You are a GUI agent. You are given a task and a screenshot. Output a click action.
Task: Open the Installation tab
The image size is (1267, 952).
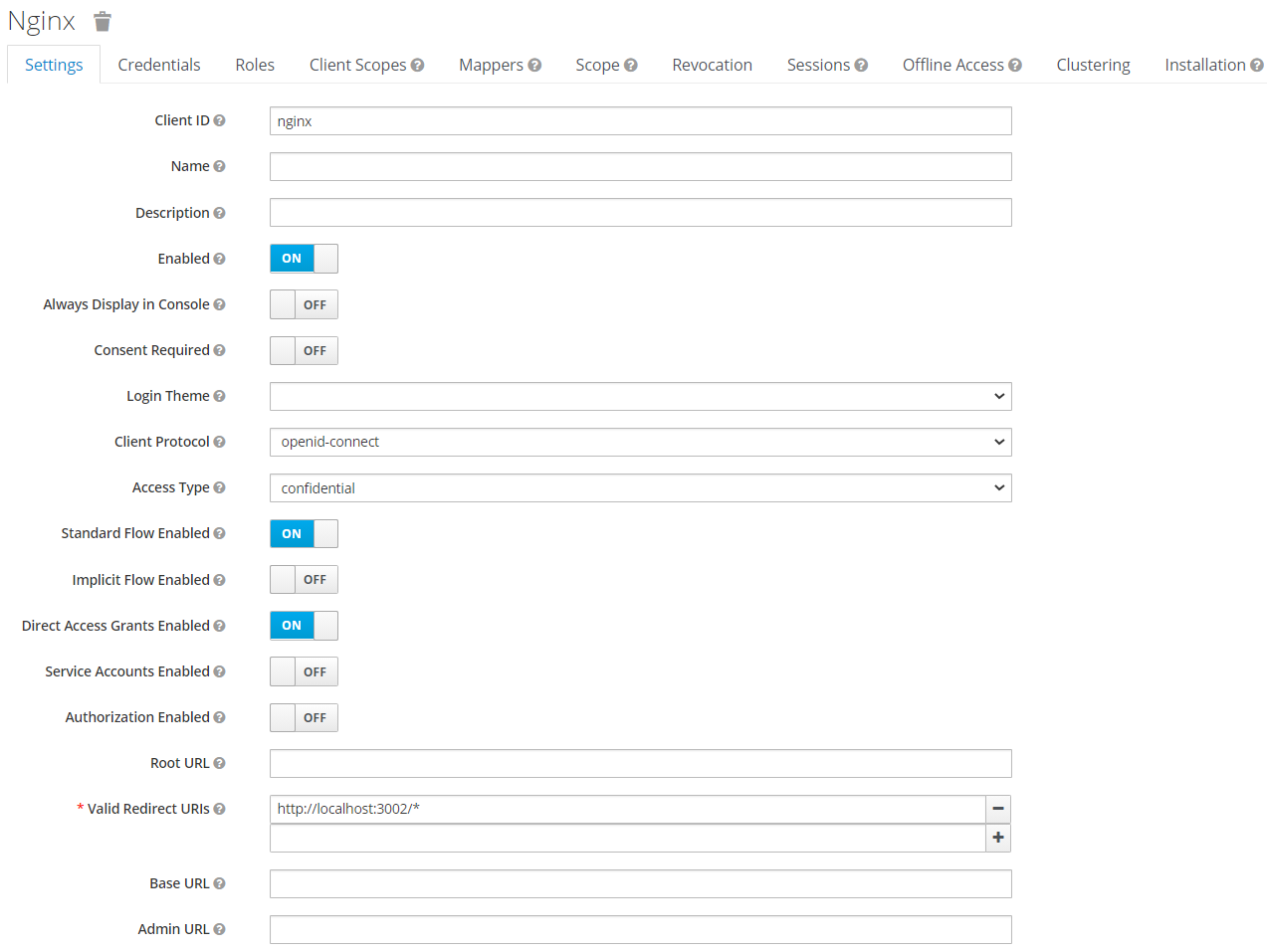(x=1205, y=65)
